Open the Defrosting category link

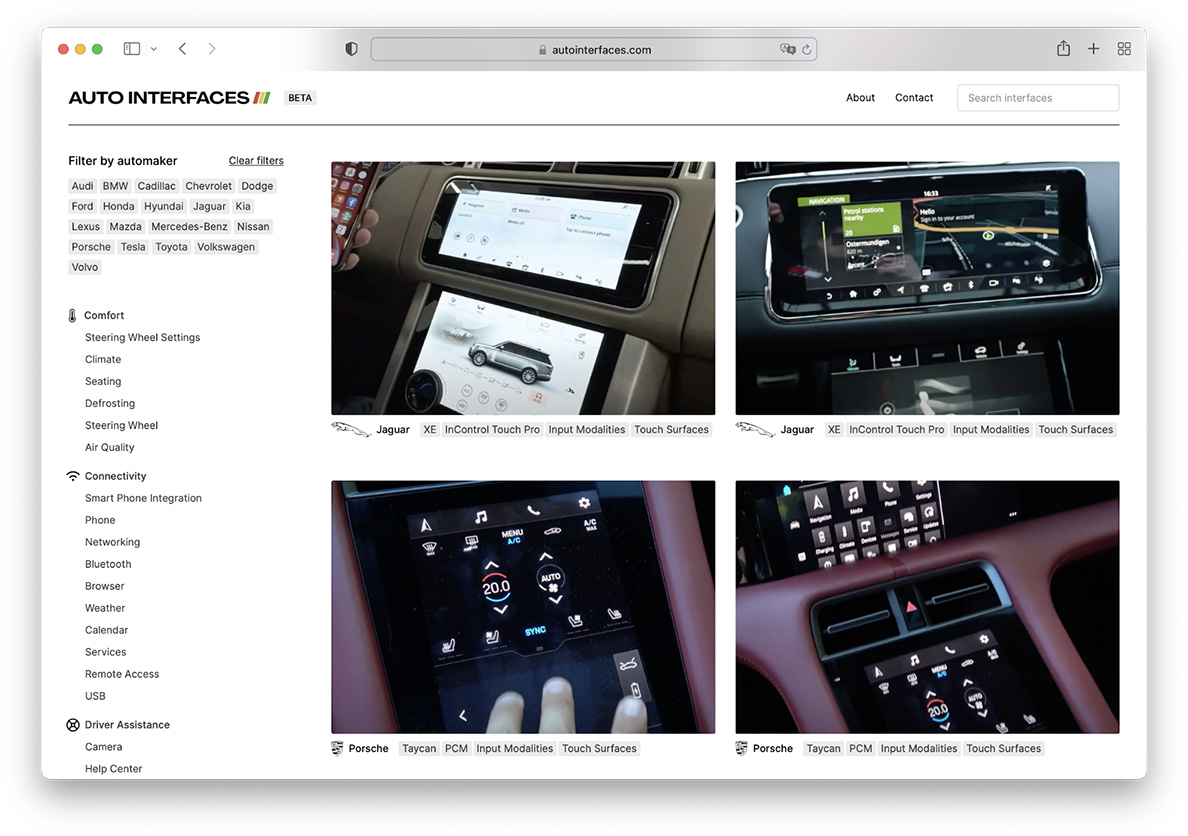pos(110,403)
